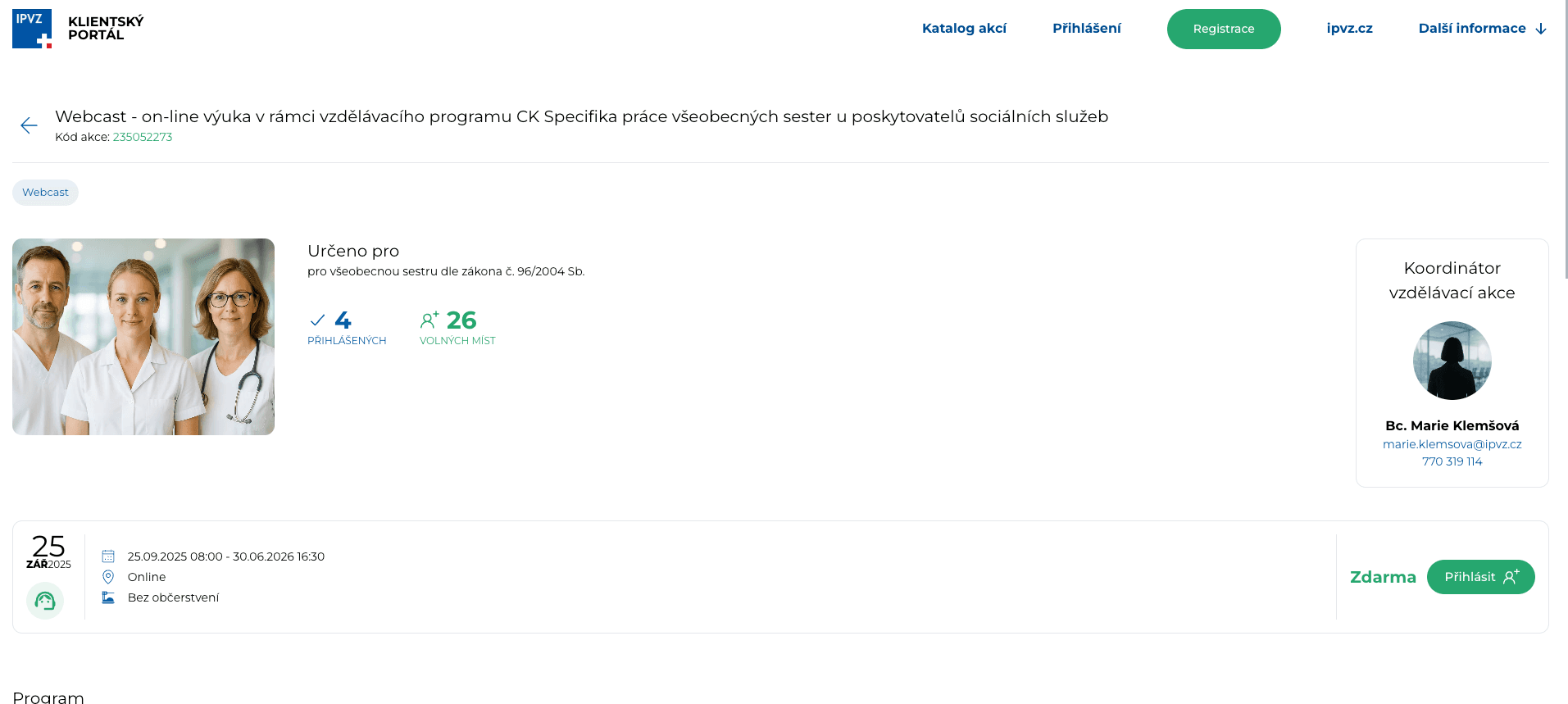Click the event code 235052273 link
The width and height of the screenshot is (1568, 704).
tap(143, 137)
